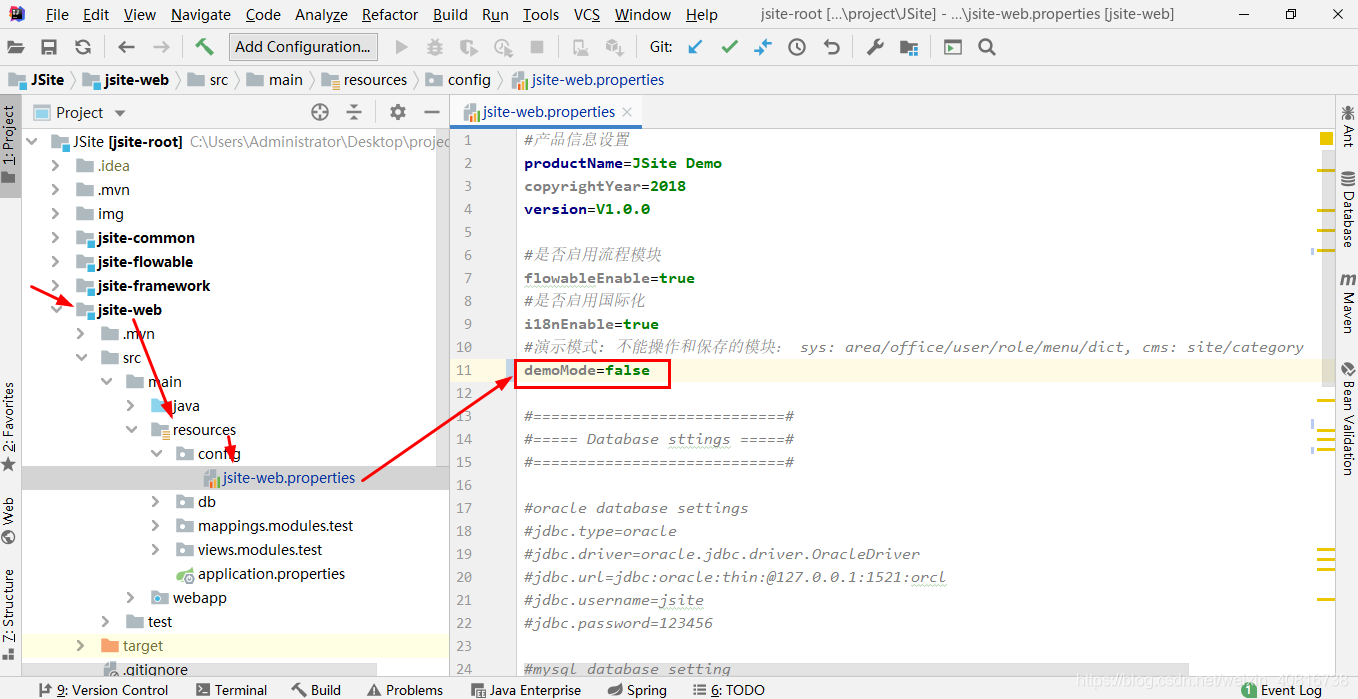Stop square icon in toolbar

click(x=537, y=47)
